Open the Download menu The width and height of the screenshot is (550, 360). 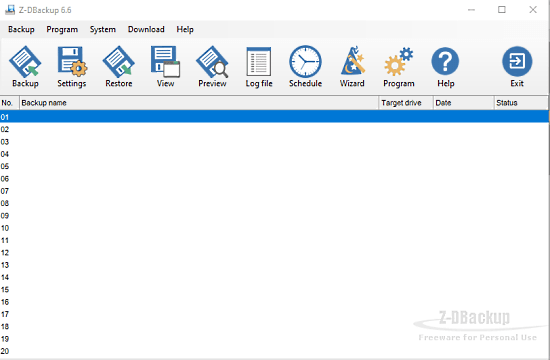pos(146,29)
